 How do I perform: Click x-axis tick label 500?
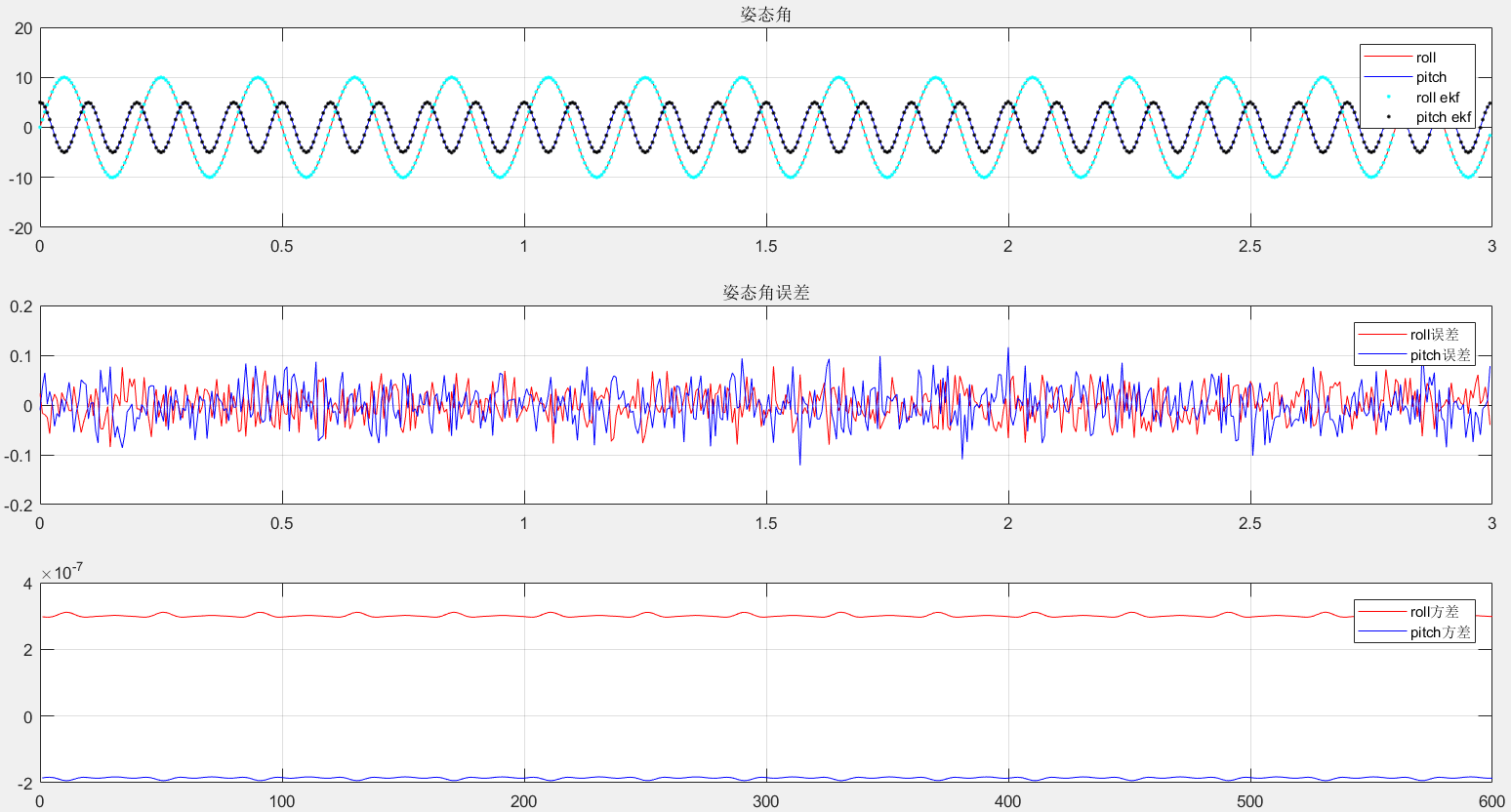pyautogui.click(x=1250, y=801)
